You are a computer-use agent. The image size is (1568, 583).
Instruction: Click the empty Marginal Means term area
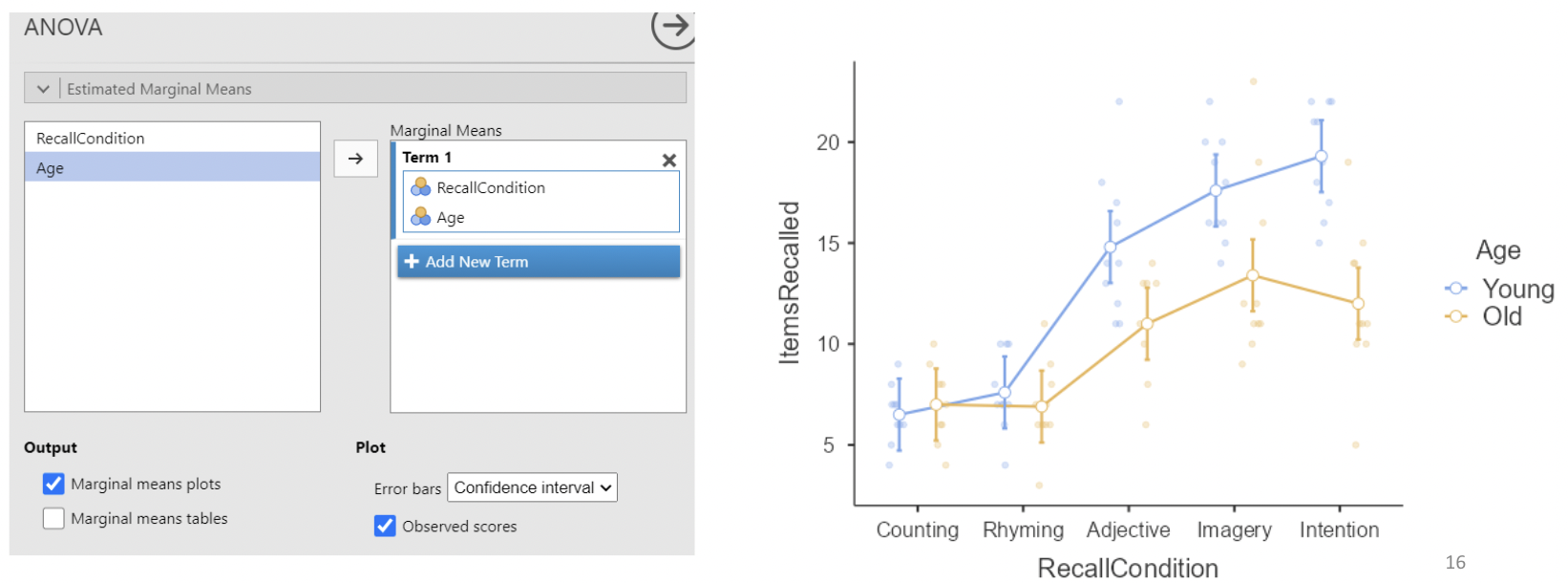538,344
